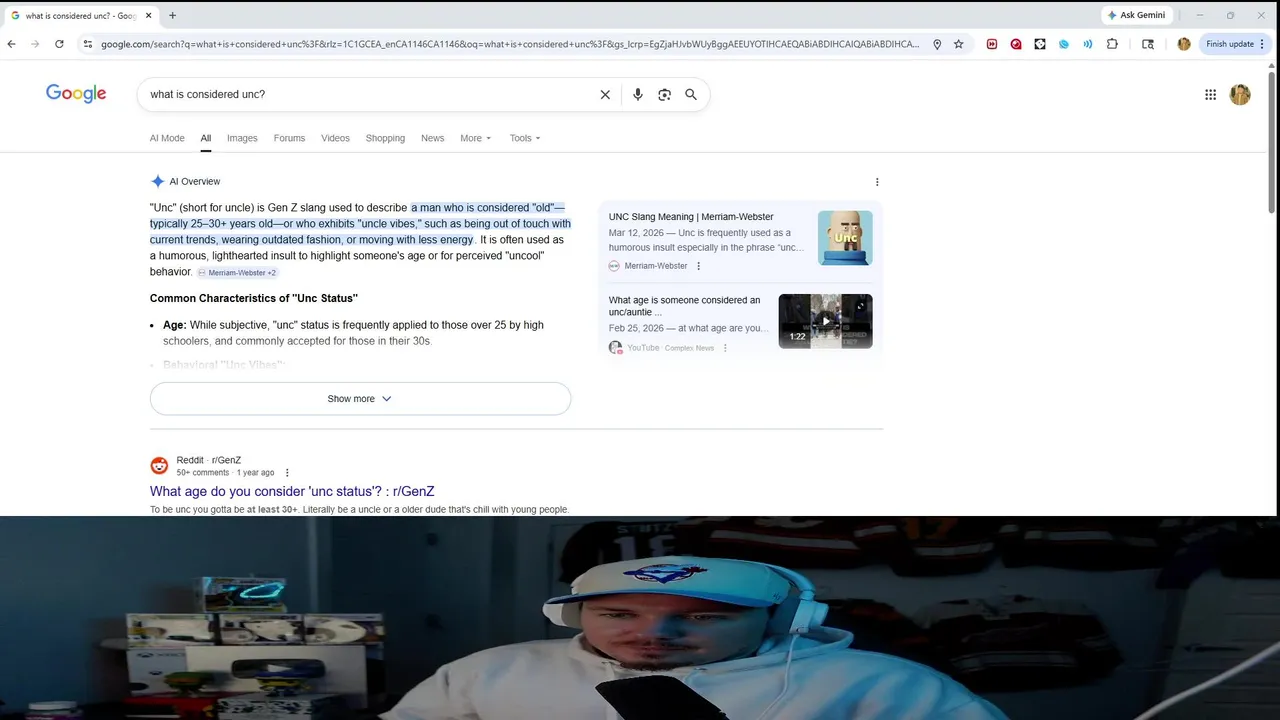Submit the search with the magnifier icon
Image resolution: width=1280 pixels, height=720 pixels.
point(691,94)
